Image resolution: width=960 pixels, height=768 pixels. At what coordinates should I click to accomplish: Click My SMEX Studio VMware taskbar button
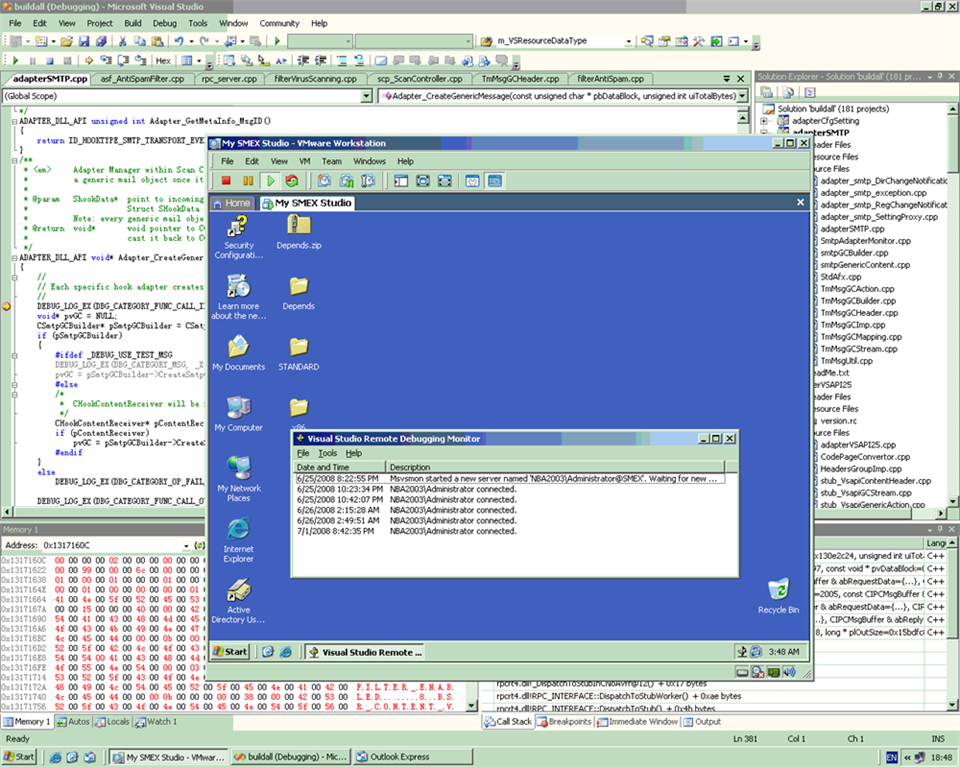(x=169, y=757)
